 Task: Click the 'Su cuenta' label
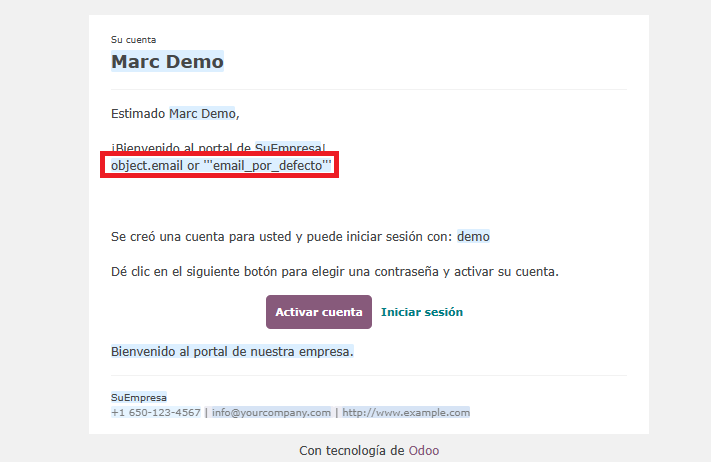pos(133,40)
